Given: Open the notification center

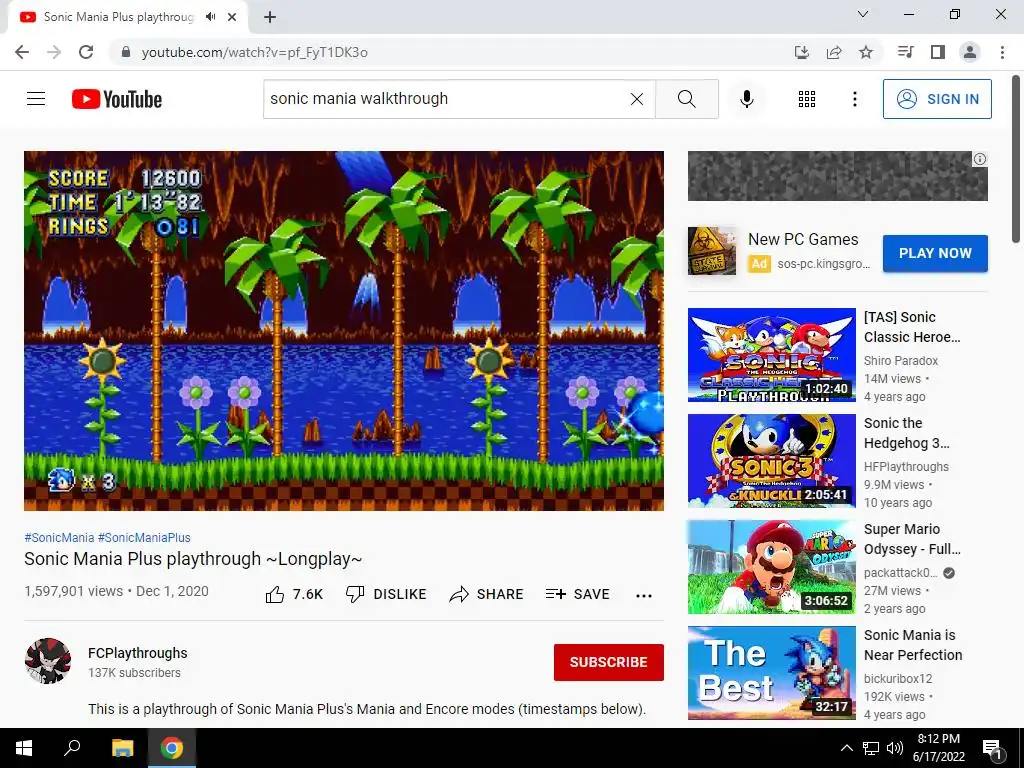Looking at the screenshot, I should pyautogui.click(x=992, y=748).
